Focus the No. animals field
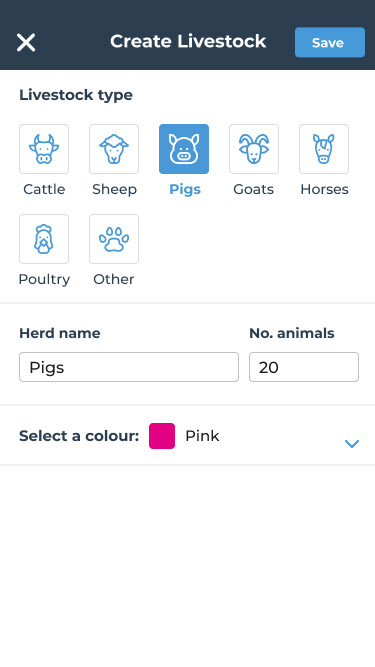The width and height of the screenshot is (375, 667). tap(304, 367)
